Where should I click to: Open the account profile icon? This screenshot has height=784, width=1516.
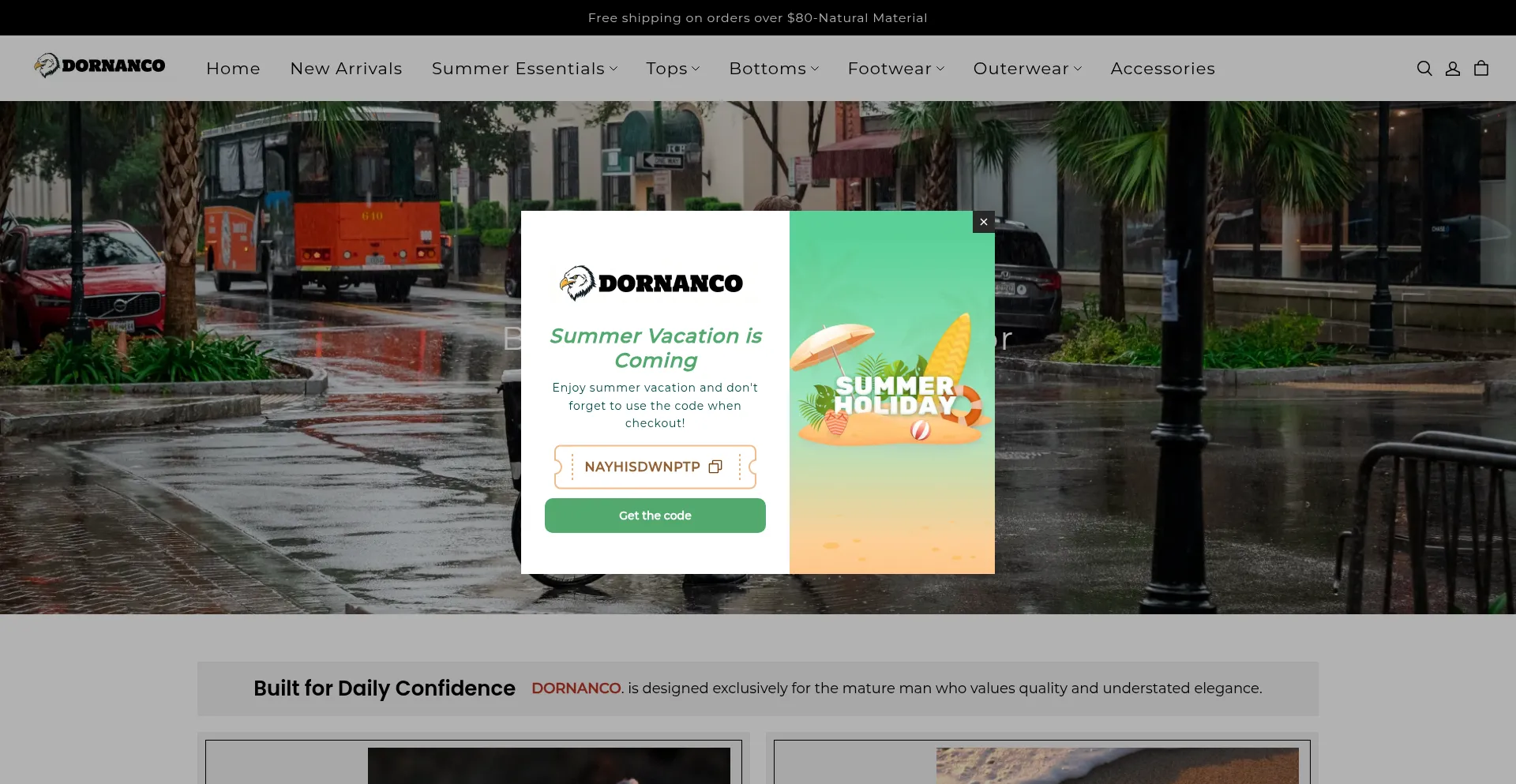(1453, 69)
